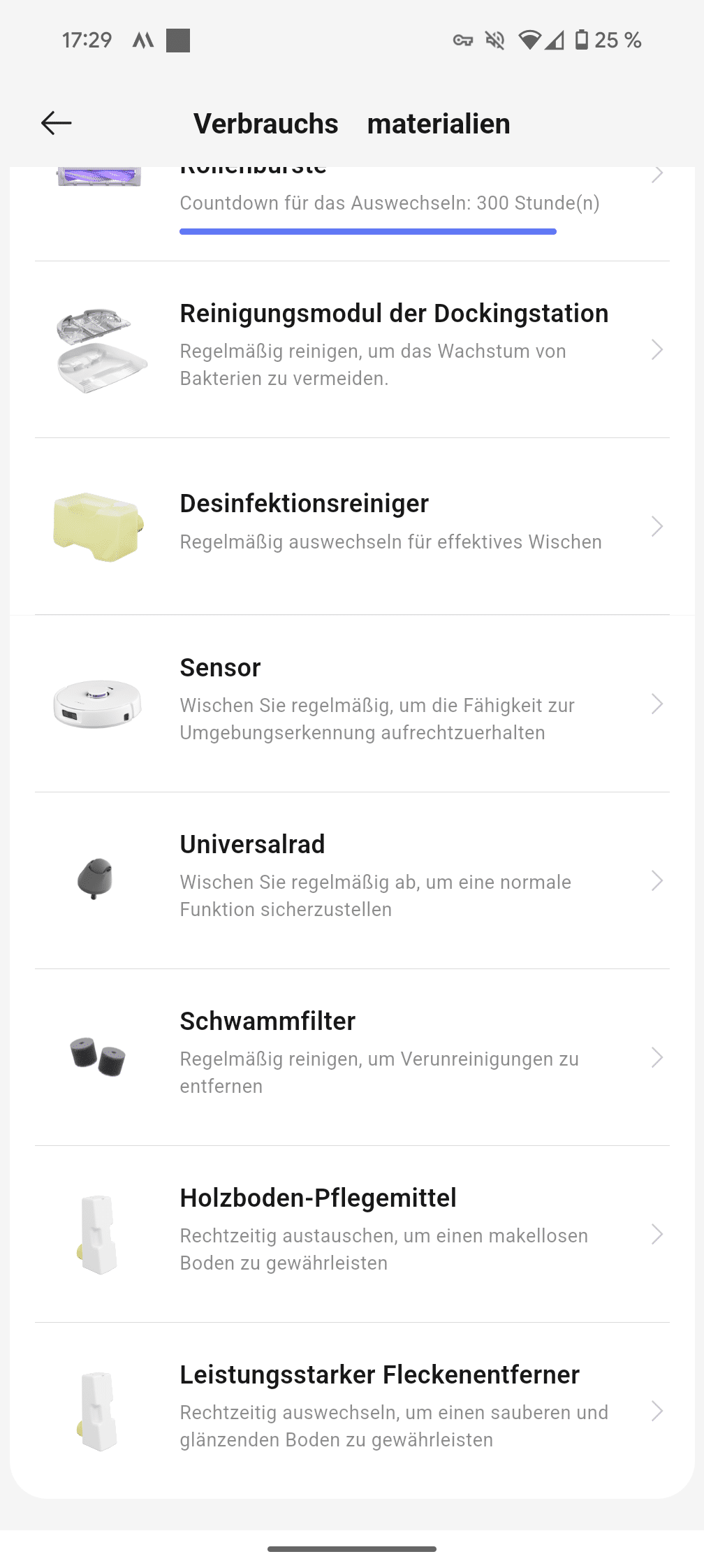Image resolution: width=704 pixels, height=1568 pixels.
Task: Tap the Holzboden-Pflegemittel bottle image
Action: [98, 1234]
